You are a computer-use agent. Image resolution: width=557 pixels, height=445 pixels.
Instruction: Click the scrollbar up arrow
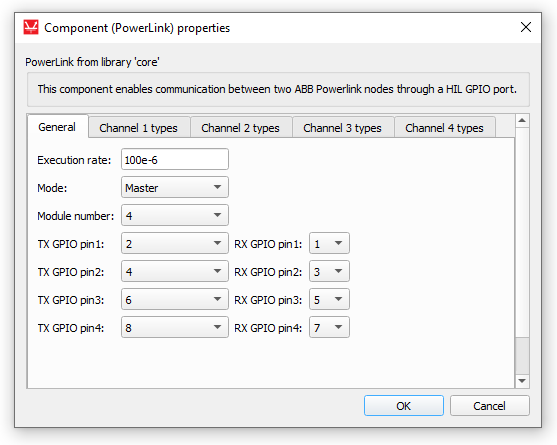pos(522,120)
